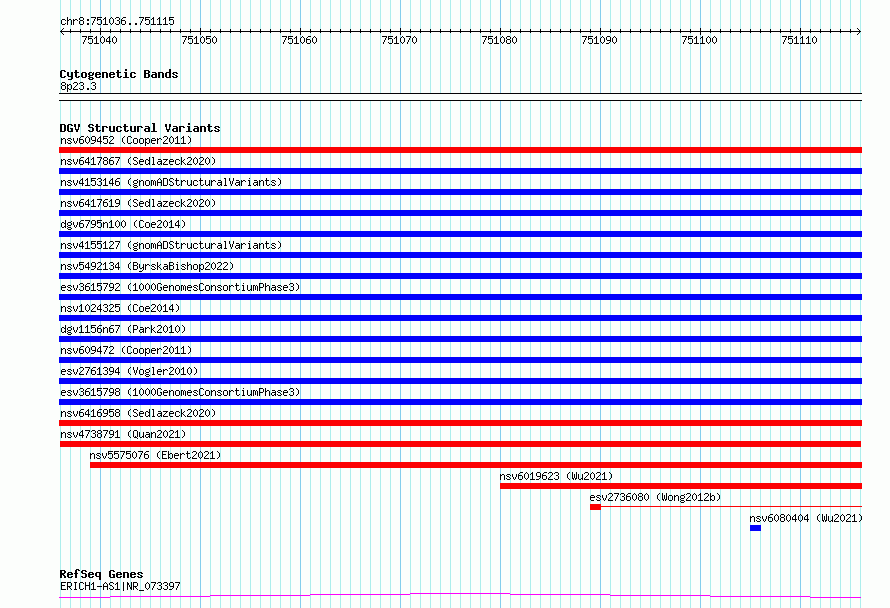
Task: Click the nsv6416958 (Sedlazeck2020) red bar
Action: (460, 423)
